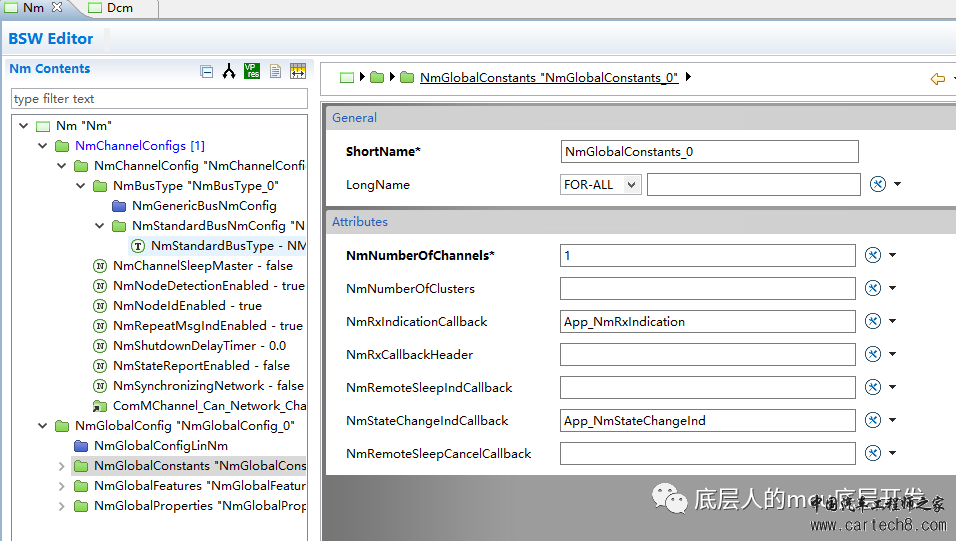The height and width of the screenshot is (541, 956).
Task: Select NmStandardBusType entry in the tree
Action: (228, 246)
